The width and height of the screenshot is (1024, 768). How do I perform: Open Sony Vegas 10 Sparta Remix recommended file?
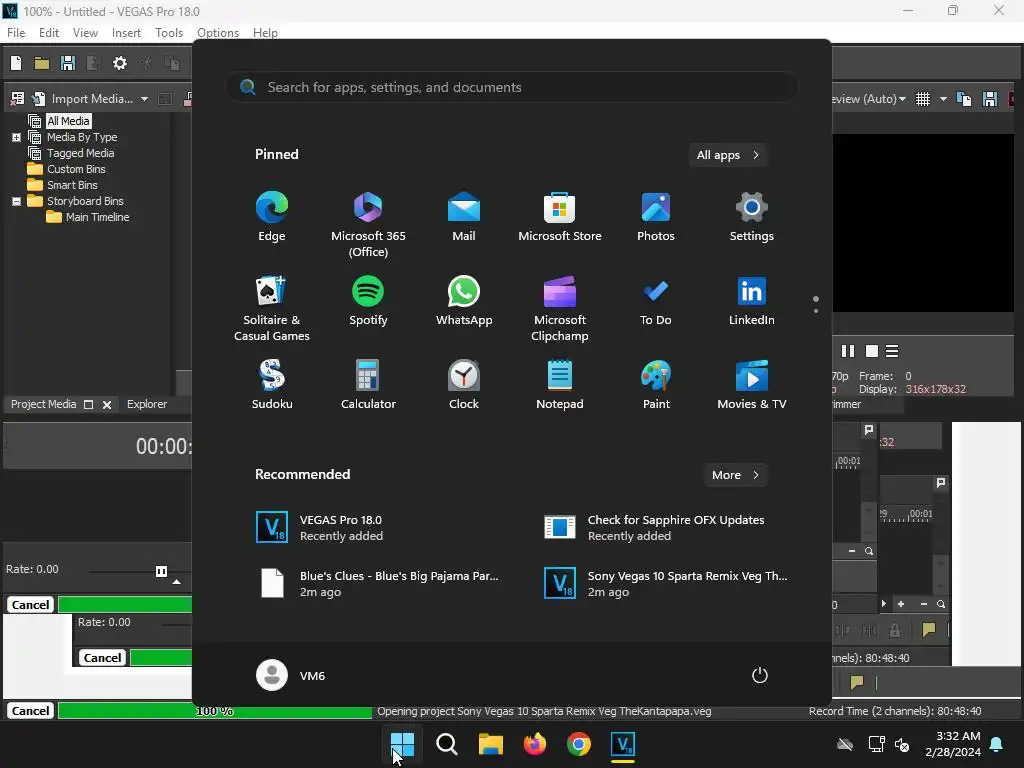click(x=665, y=584)
